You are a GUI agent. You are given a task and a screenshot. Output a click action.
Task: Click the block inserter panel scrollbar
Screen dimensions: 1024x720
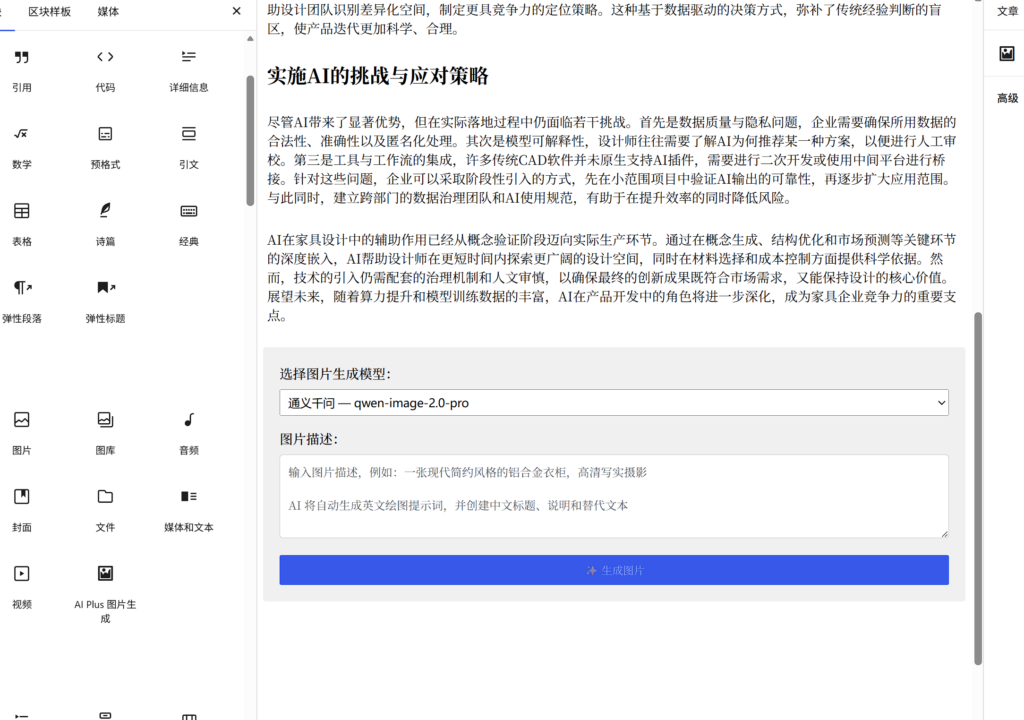tap(250, 140)
